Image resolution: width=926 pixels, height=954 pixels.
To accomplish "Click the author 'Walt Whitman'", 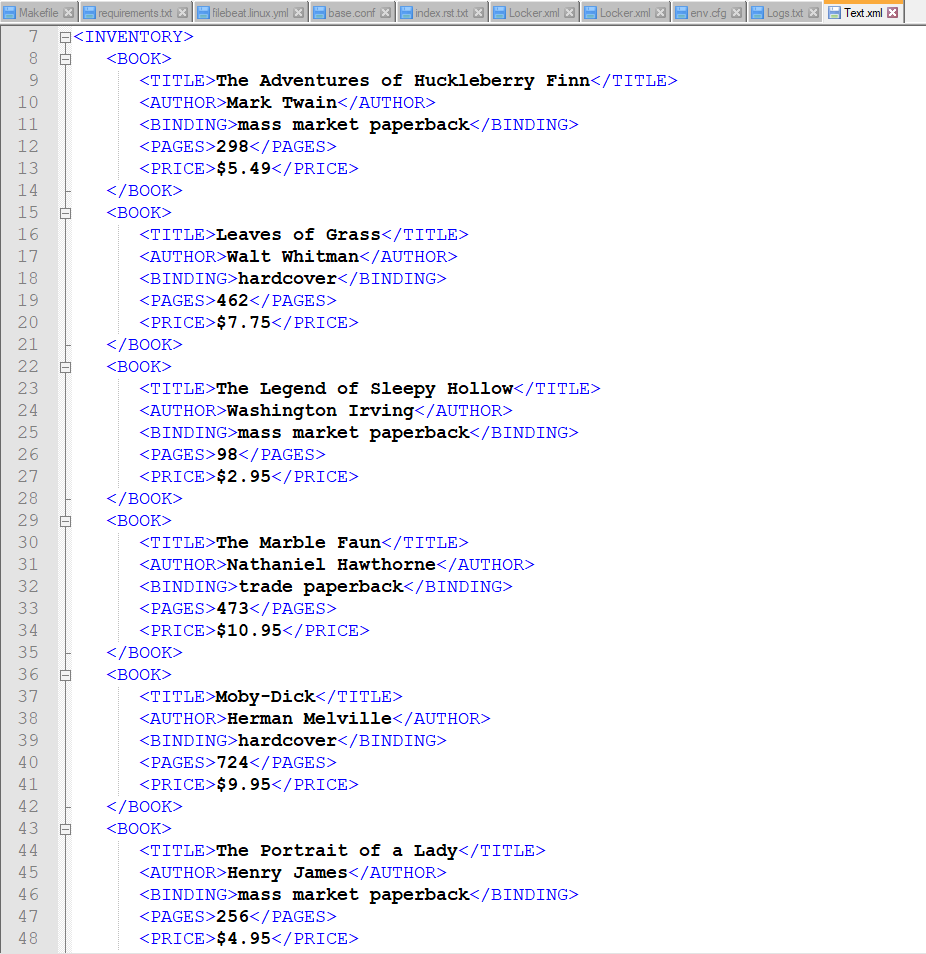I will pyautogui.click(x=293, y=257).
